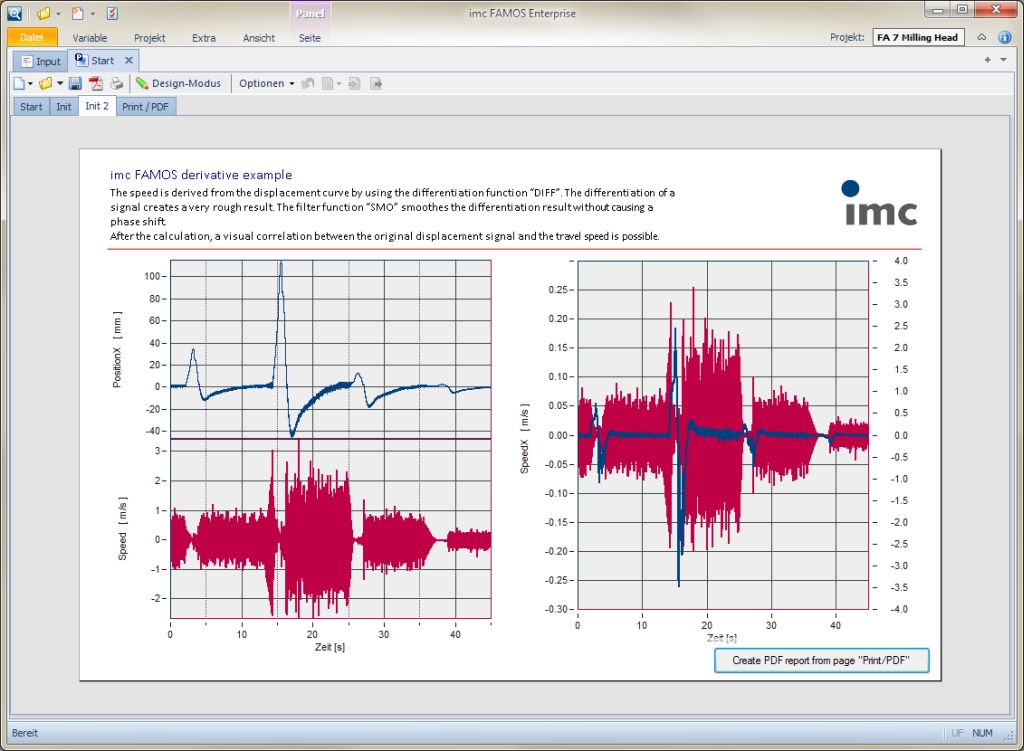Click the red Speed curve in the lower-left plot
This screenshot has height=751, width=1024.
(x=330, y=528)
